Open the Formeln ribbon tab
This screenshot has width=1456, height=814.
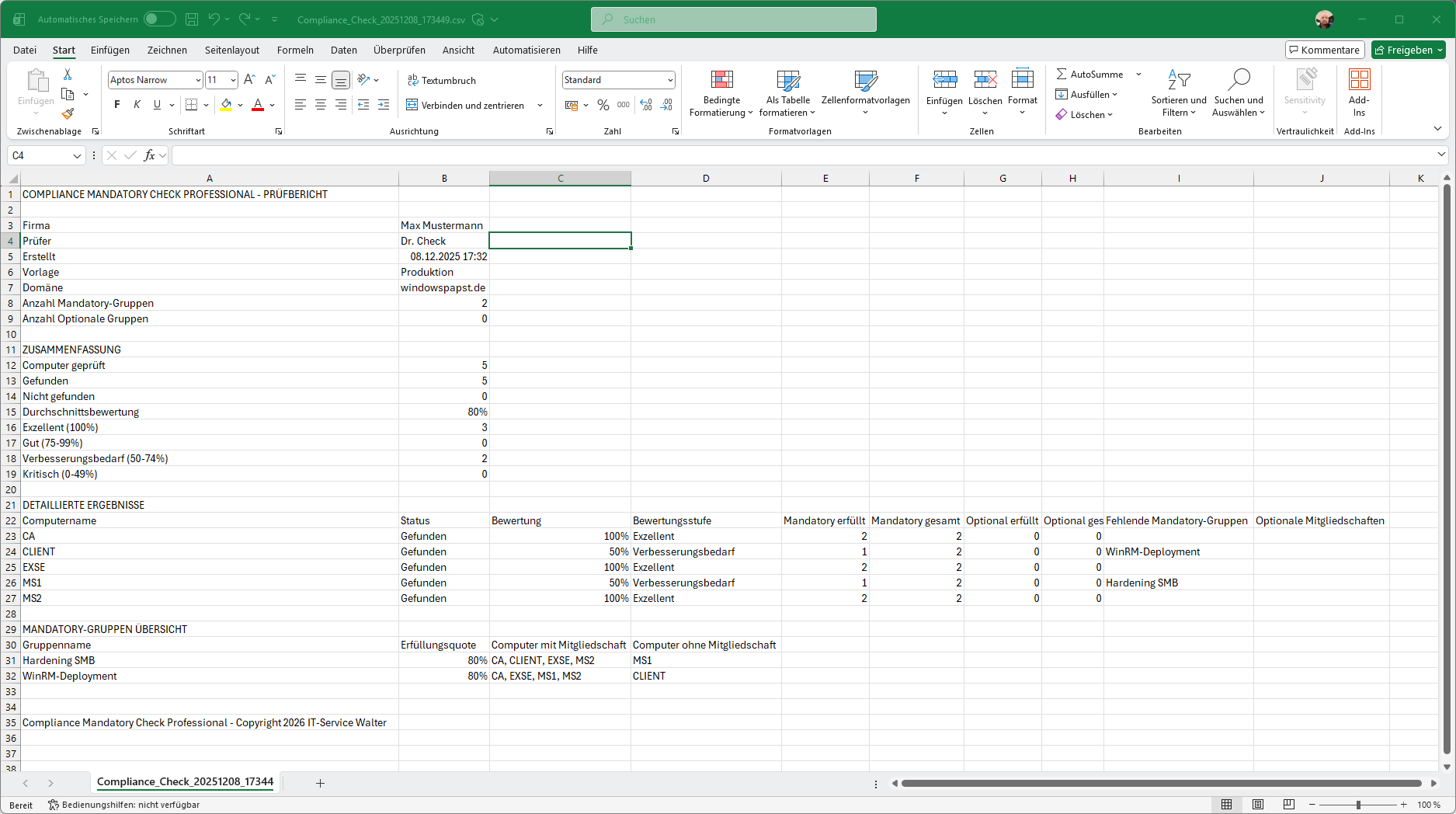(x=295, y=50)
